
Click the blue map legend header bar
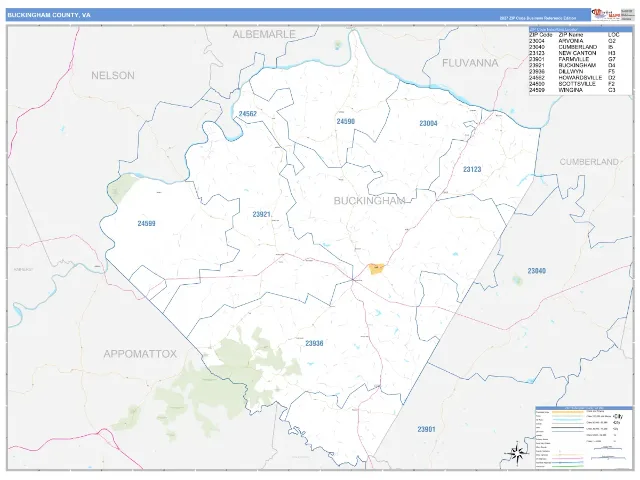(584, 408)
